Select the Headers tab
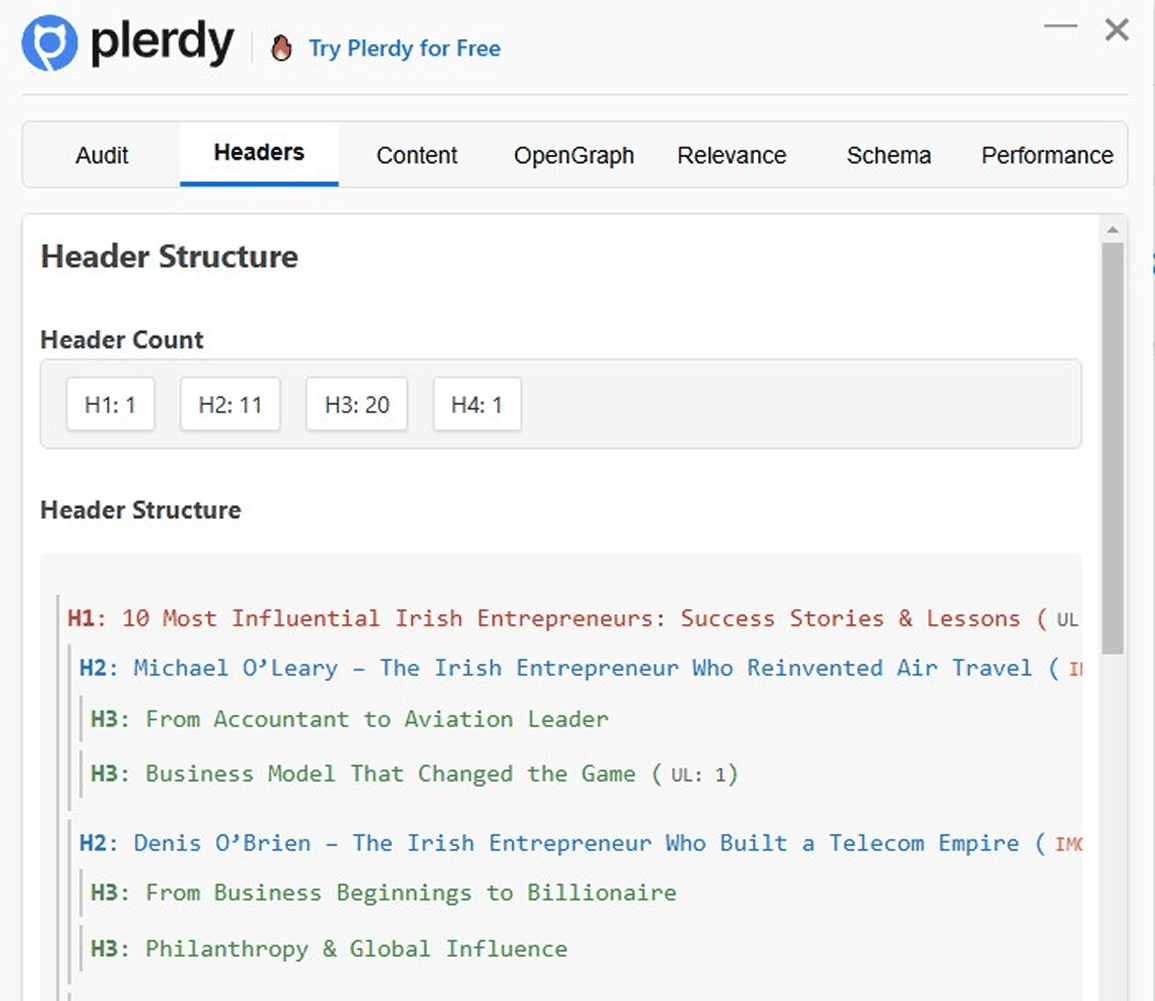The width and height of the screenshot is (1155, 1001). (x=258, y=152)
